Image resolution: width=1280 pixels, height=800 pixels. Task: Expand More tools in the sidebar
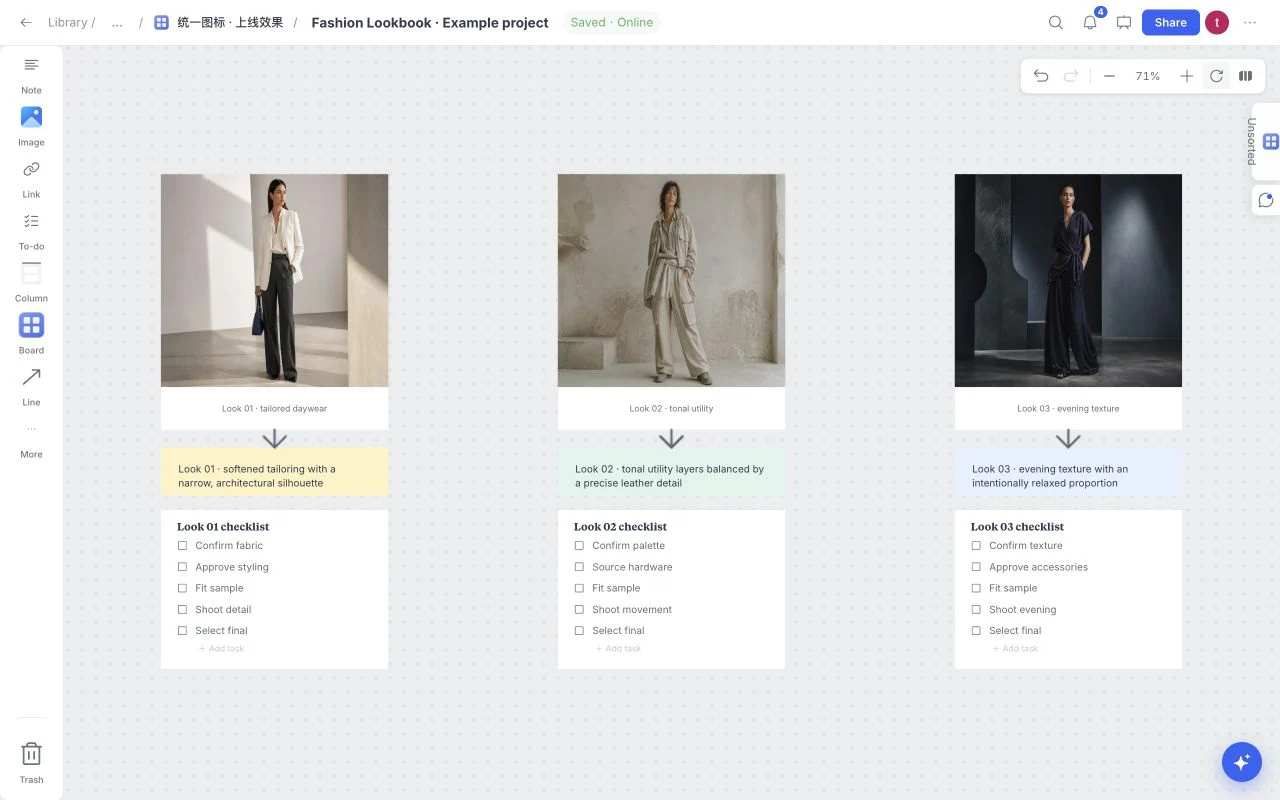coord(31,440)
